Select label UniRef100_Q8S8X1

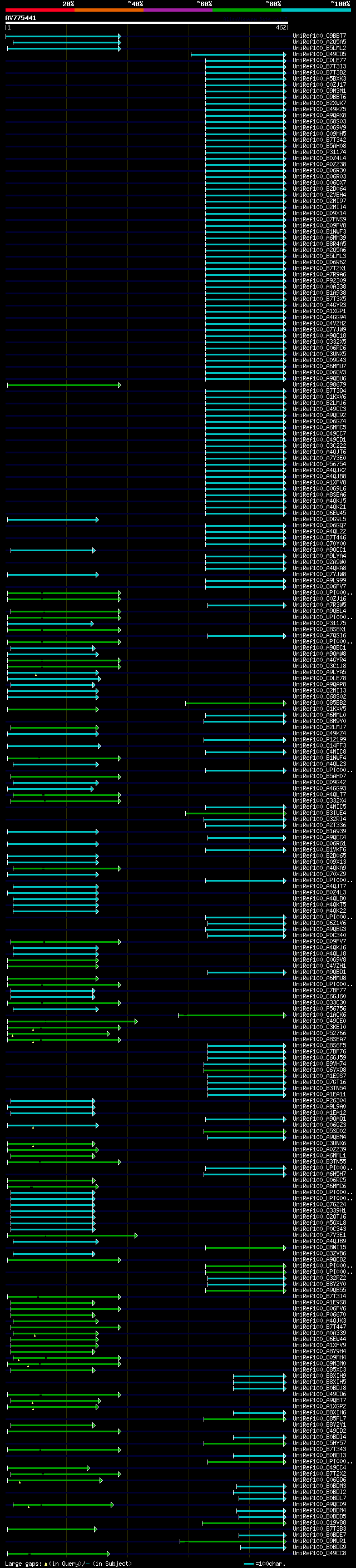point(319,630)
